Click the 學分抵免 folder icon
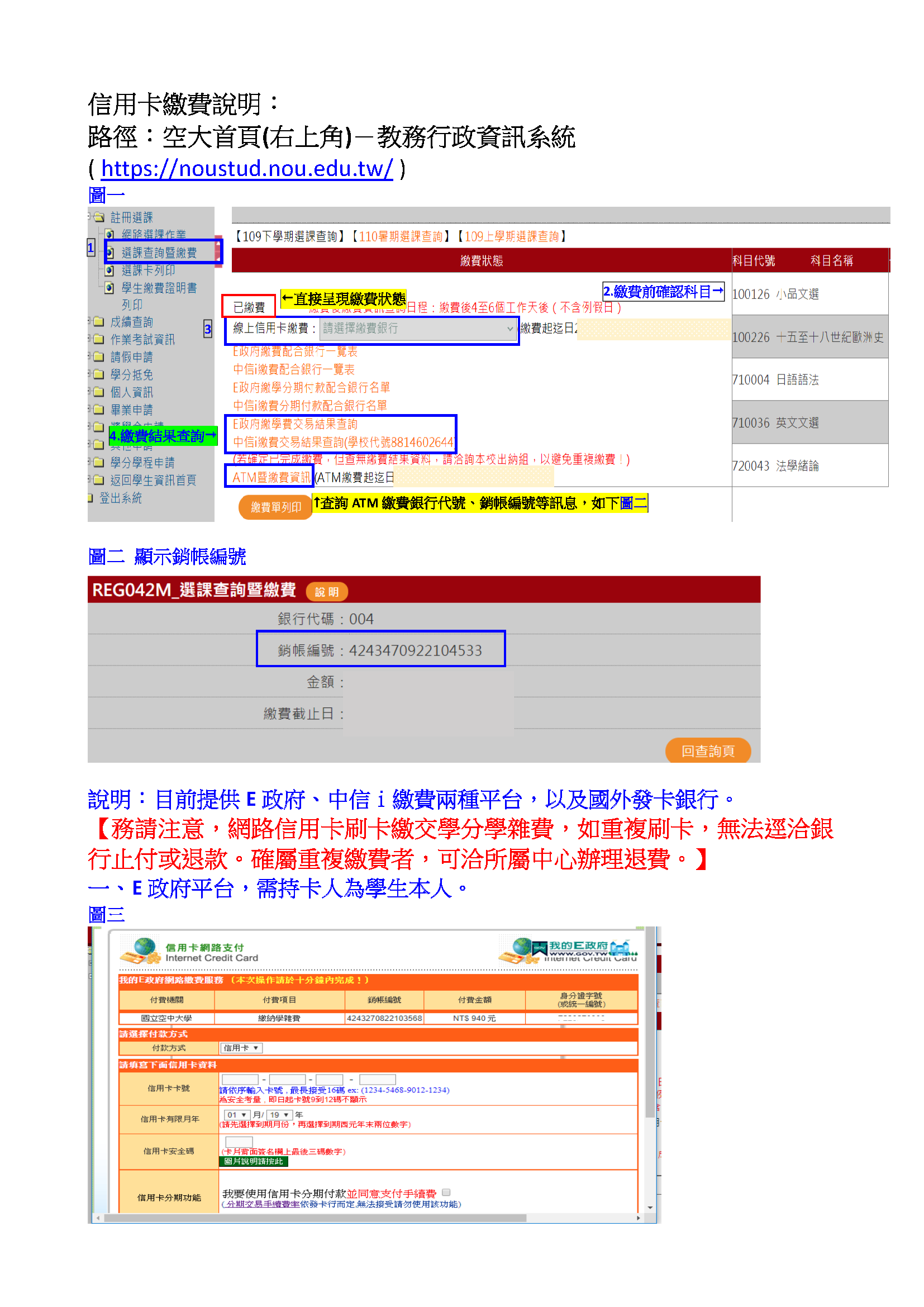The image size is (924, 1307). tap(99, 374)
